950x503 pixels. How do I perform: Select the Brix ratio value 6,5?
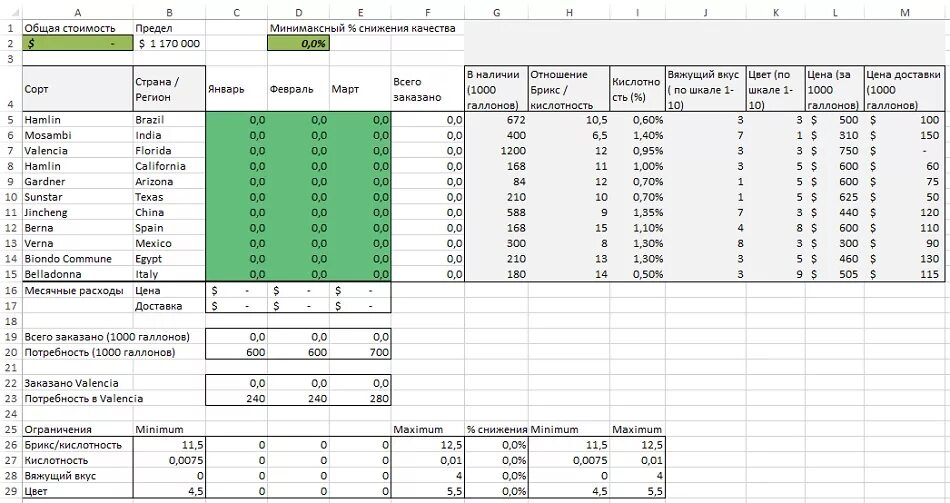point(569,135)
